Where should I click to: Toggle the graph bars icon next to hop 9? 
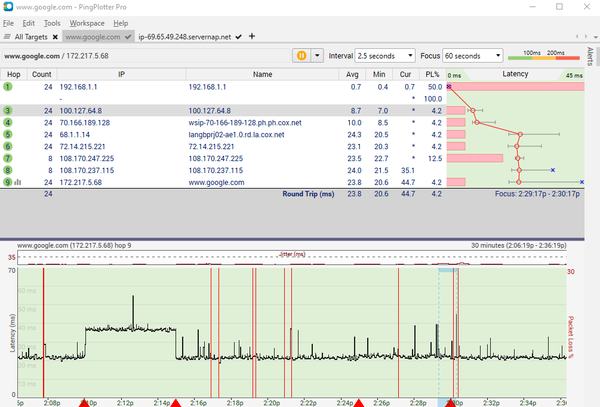click(18, 182)
